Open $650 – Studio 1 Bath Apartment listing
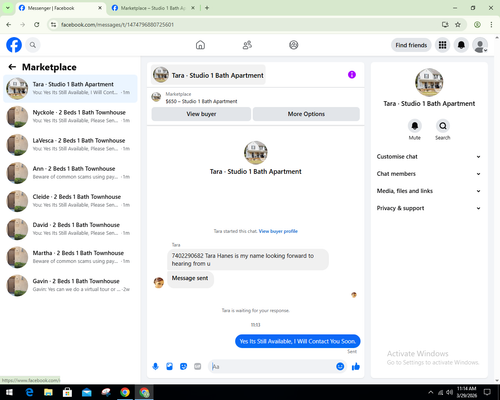500x400 pixels. pyautogui.click(x=201, y=101)
